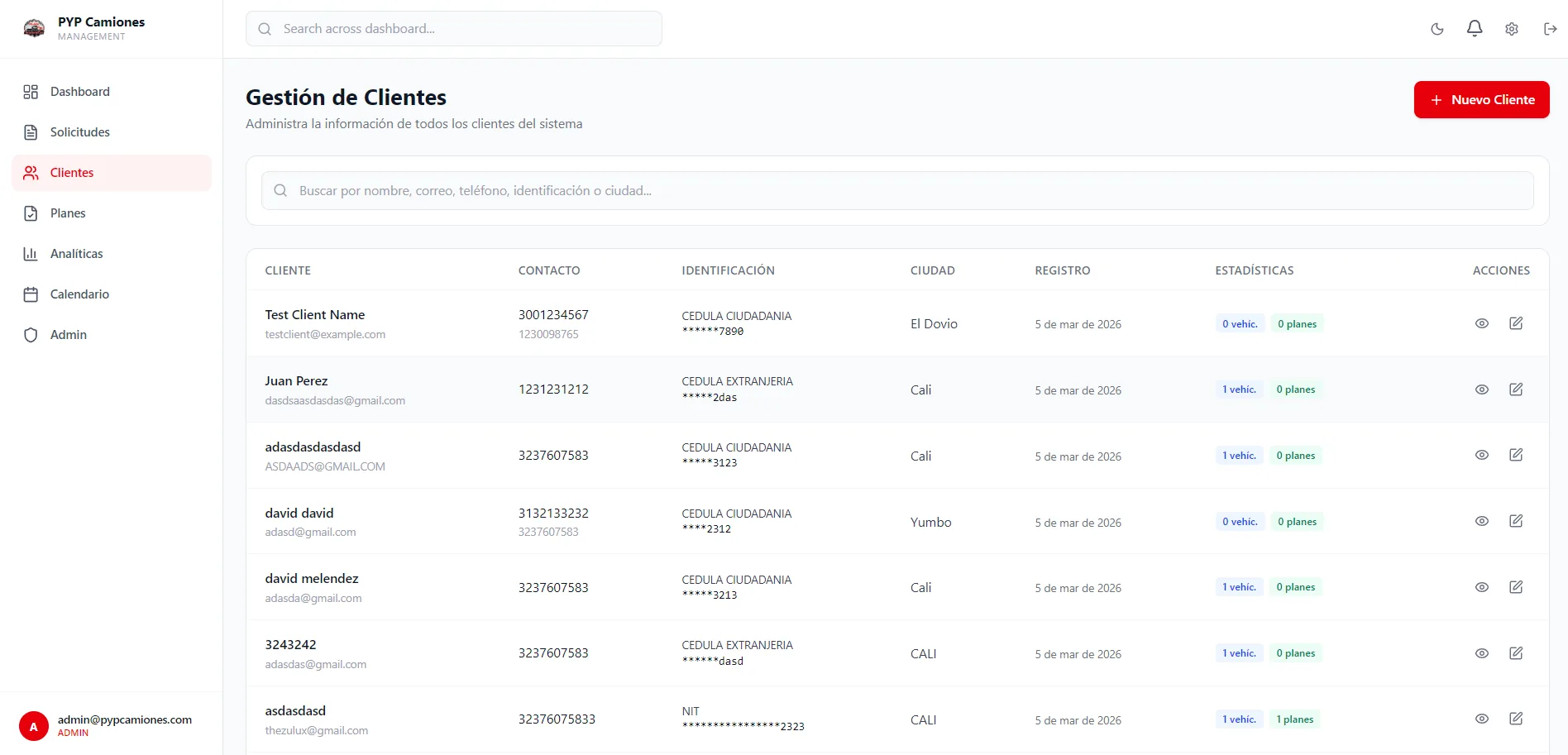The image size is (1568, 755).
Task: Open notifications via the bell icon
Action: click(x=1474, y=28)
